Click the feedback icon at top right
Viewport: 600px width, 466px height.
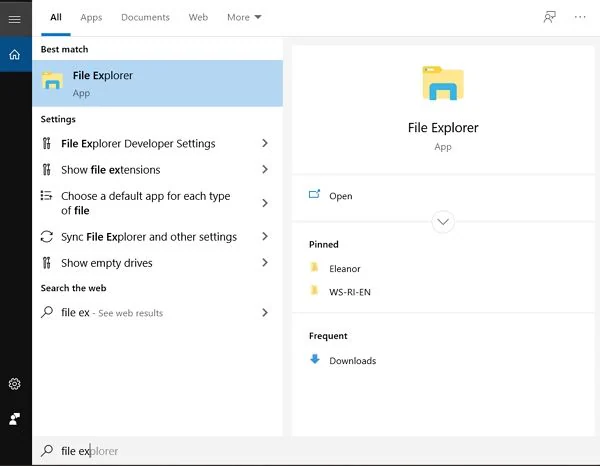[549, 17]
